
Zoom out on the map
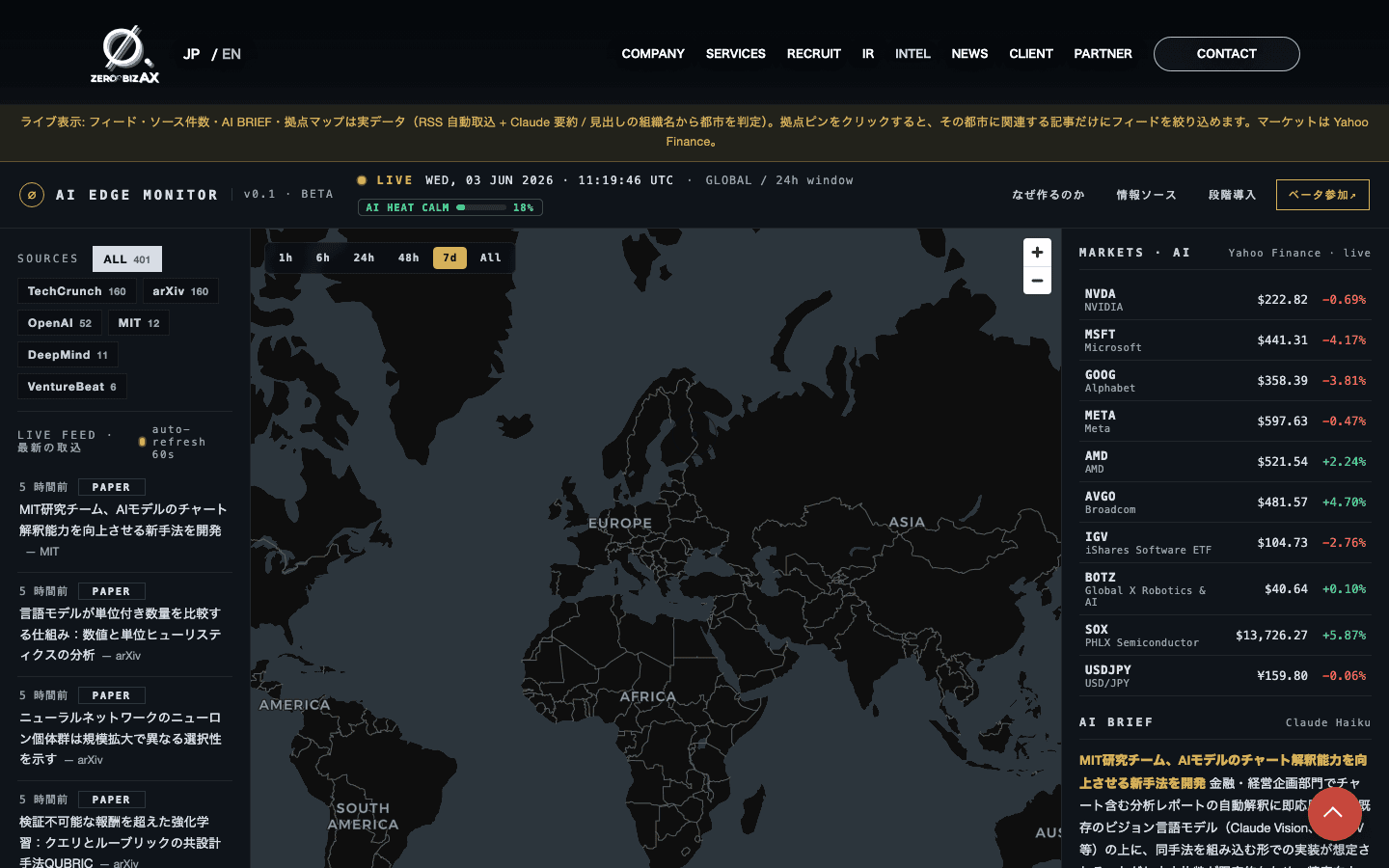[x=1037, y=281]
